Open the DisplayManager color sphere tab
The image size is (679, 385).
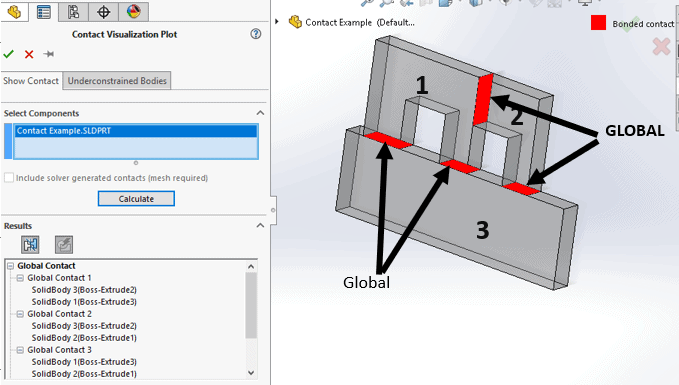134,12
